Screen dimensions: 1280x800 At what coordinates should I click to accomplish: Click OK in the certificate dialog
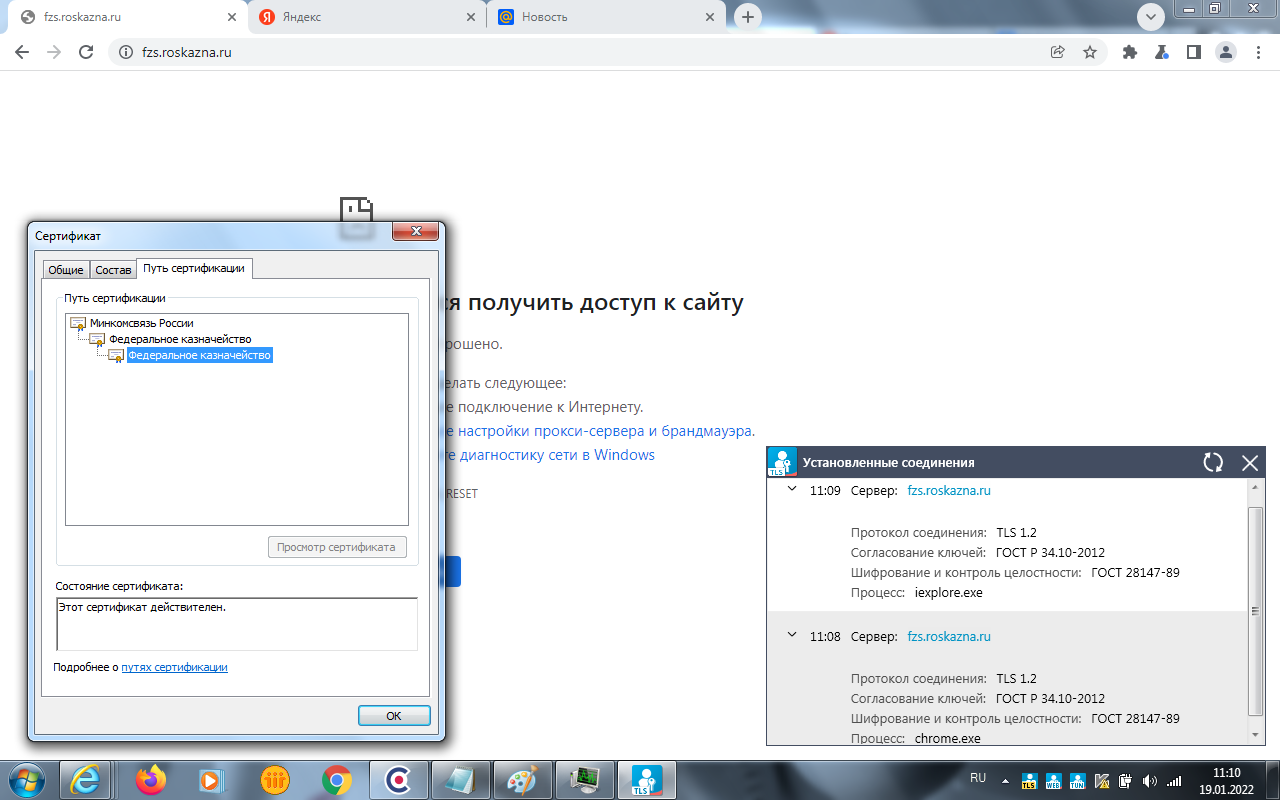(394, 716)
